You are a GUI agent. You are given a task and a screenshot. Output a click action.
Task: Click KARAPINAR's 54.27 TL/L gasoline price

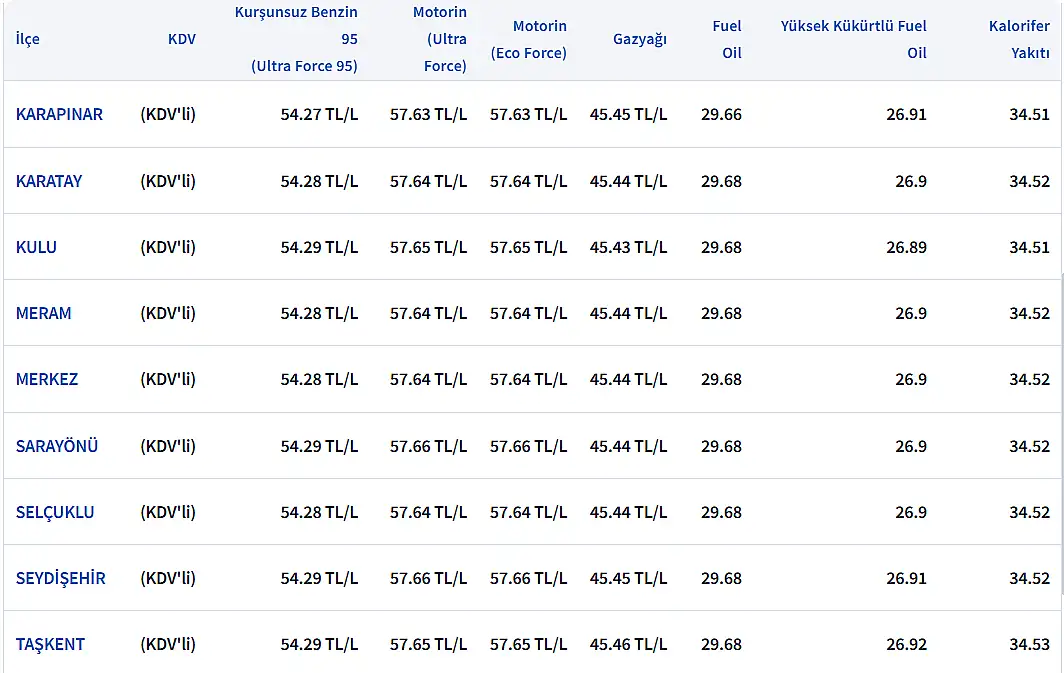pyautogui.click(x=319, y=114)
